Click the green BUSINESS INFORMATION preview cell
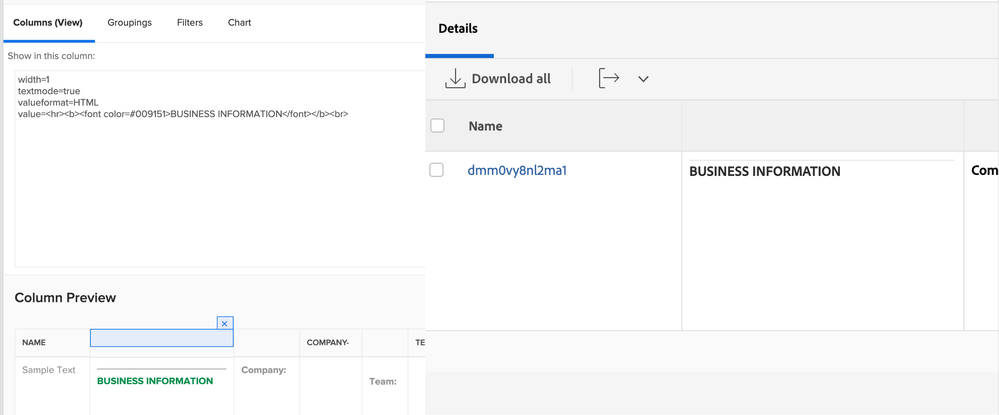 click(x=155, y=381)
